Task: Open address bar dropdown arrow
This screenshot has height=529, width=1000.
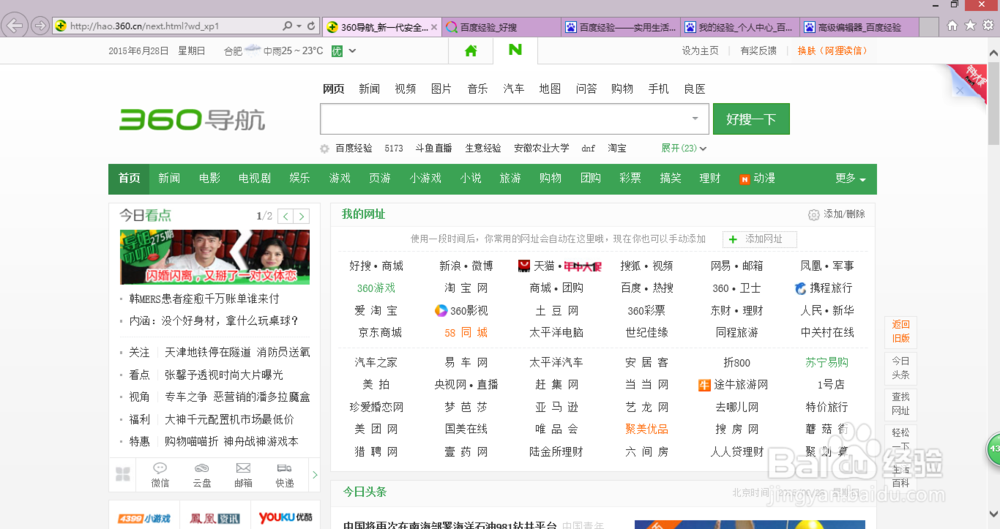Action: pyautogui.click(x=299, y=26)
